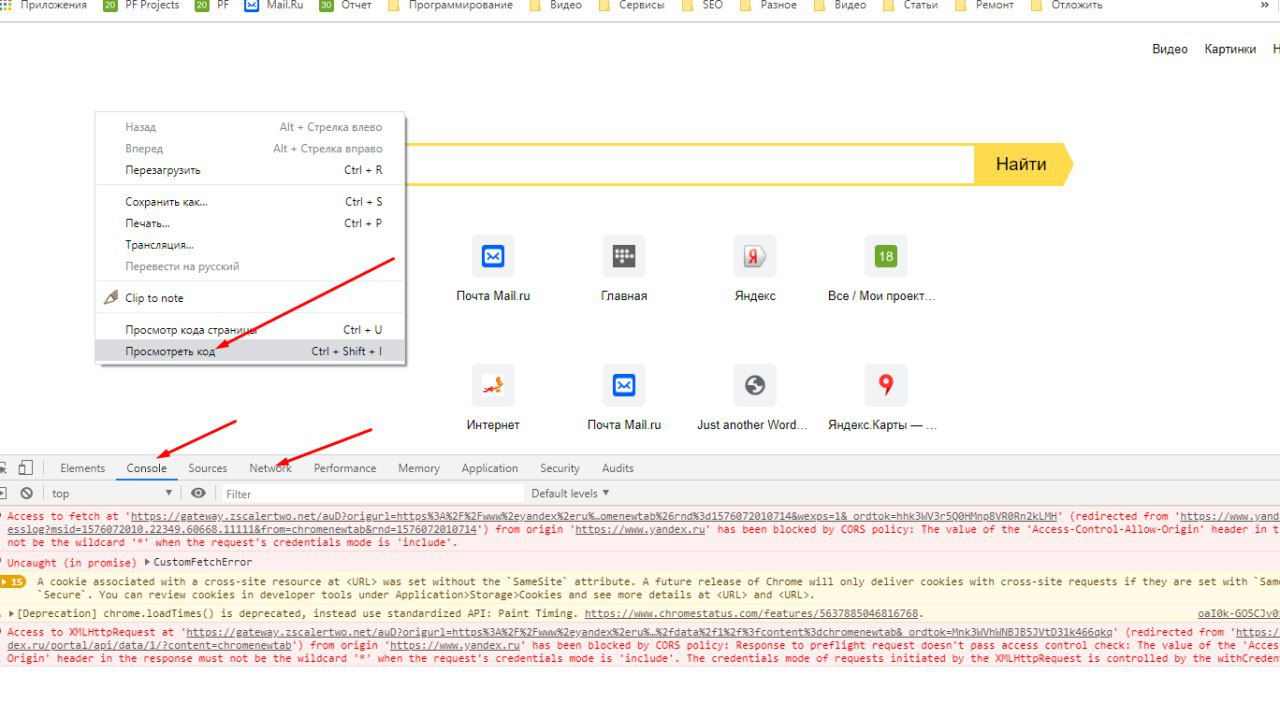Open Почта Mail.ru tile below Главная

click(x=624, y=385)
